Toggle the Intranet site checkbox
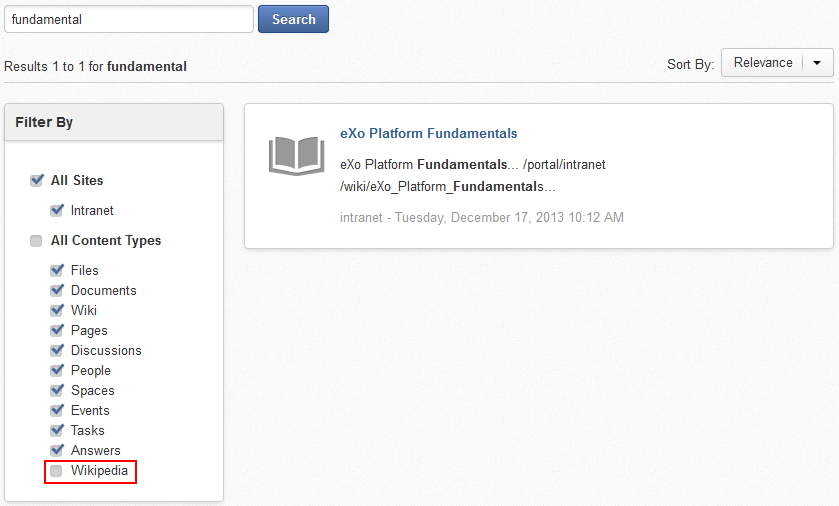839x506 pixels. 57,210
